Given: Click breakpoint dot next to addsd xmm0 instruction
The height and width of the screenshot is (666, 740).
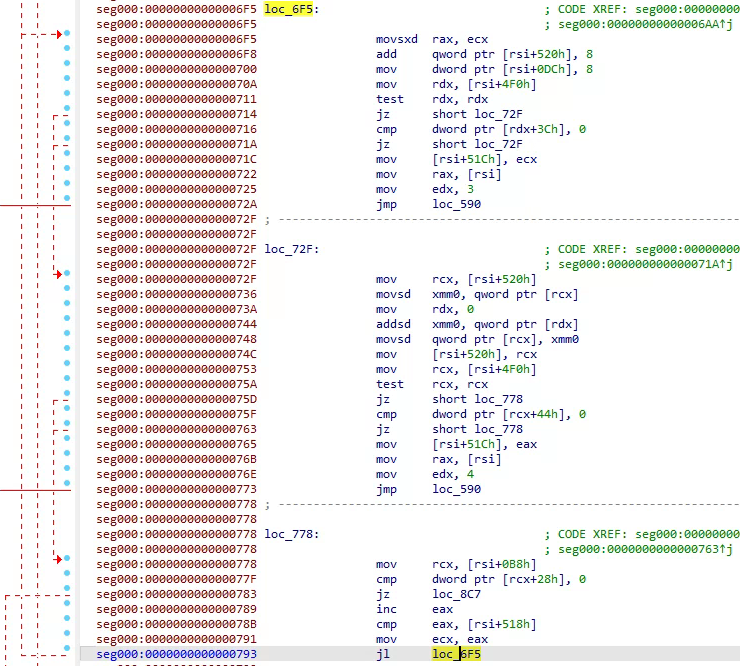Looking at the screenshot, I should click(67, 324).
